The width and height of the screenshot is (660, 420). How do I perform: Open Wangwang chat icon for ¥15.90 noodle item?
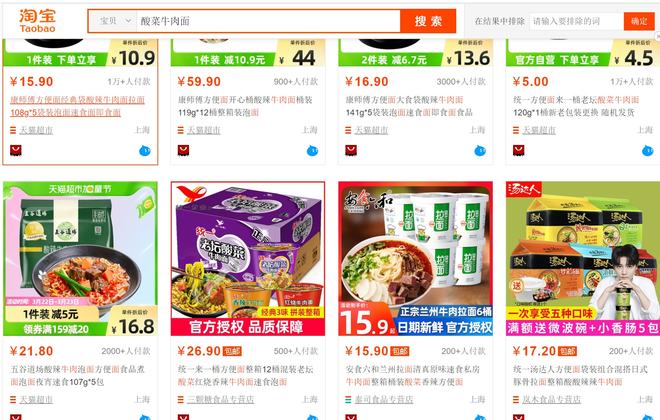click(145, 150)
